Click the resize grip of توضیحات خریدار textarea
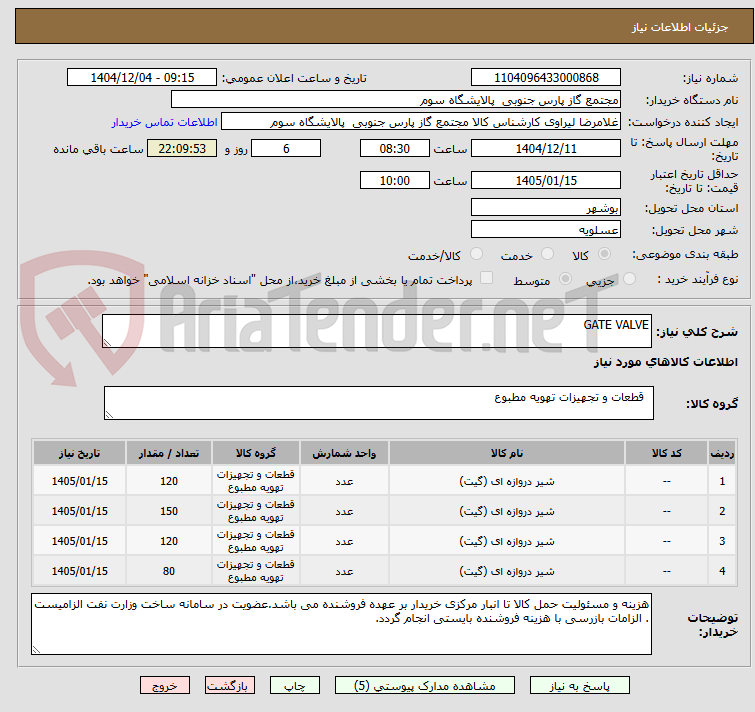The image size is (755, 712). click(x=36, y=650)
